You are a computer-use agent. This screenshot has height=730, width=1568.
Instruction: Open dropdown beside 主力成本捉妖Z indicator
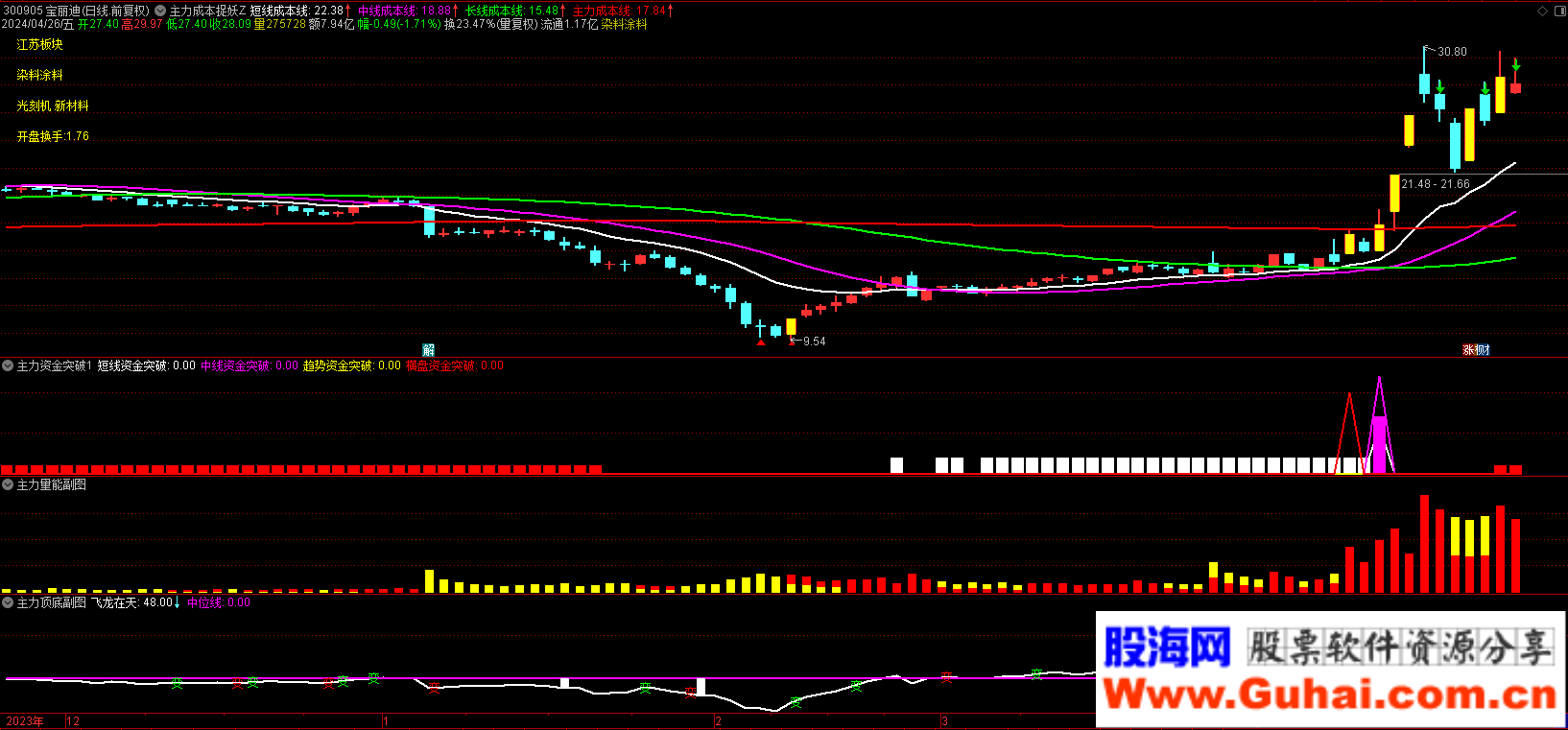pyautogui.click(x=160, y=11)
